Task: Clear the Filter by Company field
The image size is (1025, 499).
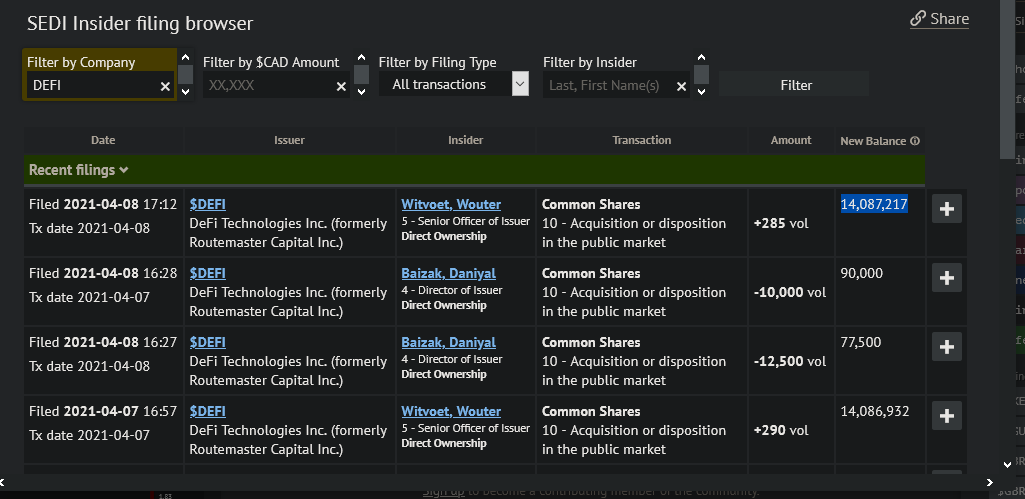Action: click(165, 87)
